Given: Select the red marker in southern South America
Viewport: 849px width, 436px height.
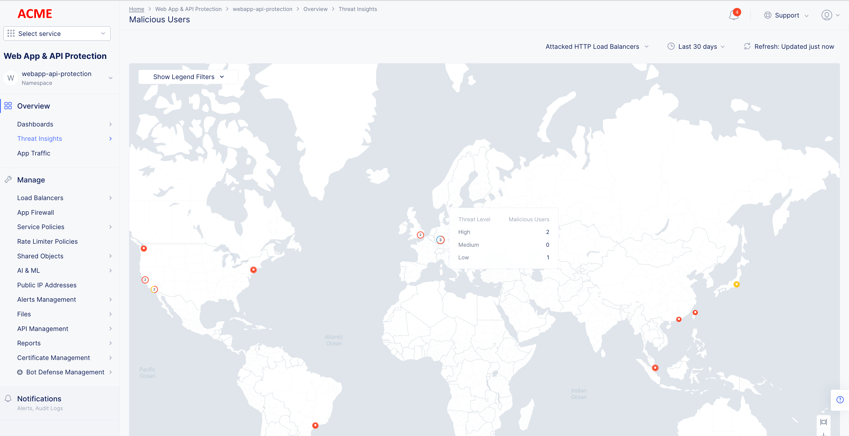Looking at the screenshot, I should click(x=315, y=426).
